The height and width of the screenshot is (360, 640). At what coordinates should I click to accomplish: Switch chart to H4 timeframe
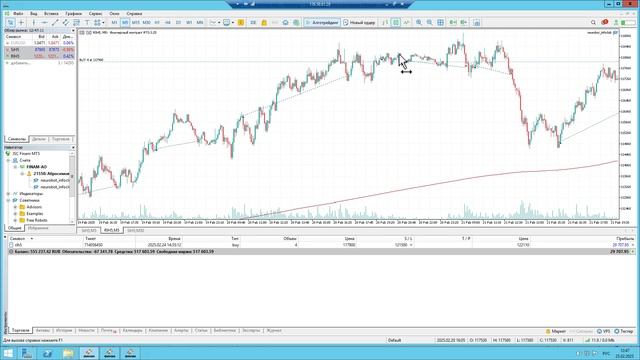point(167,22)
